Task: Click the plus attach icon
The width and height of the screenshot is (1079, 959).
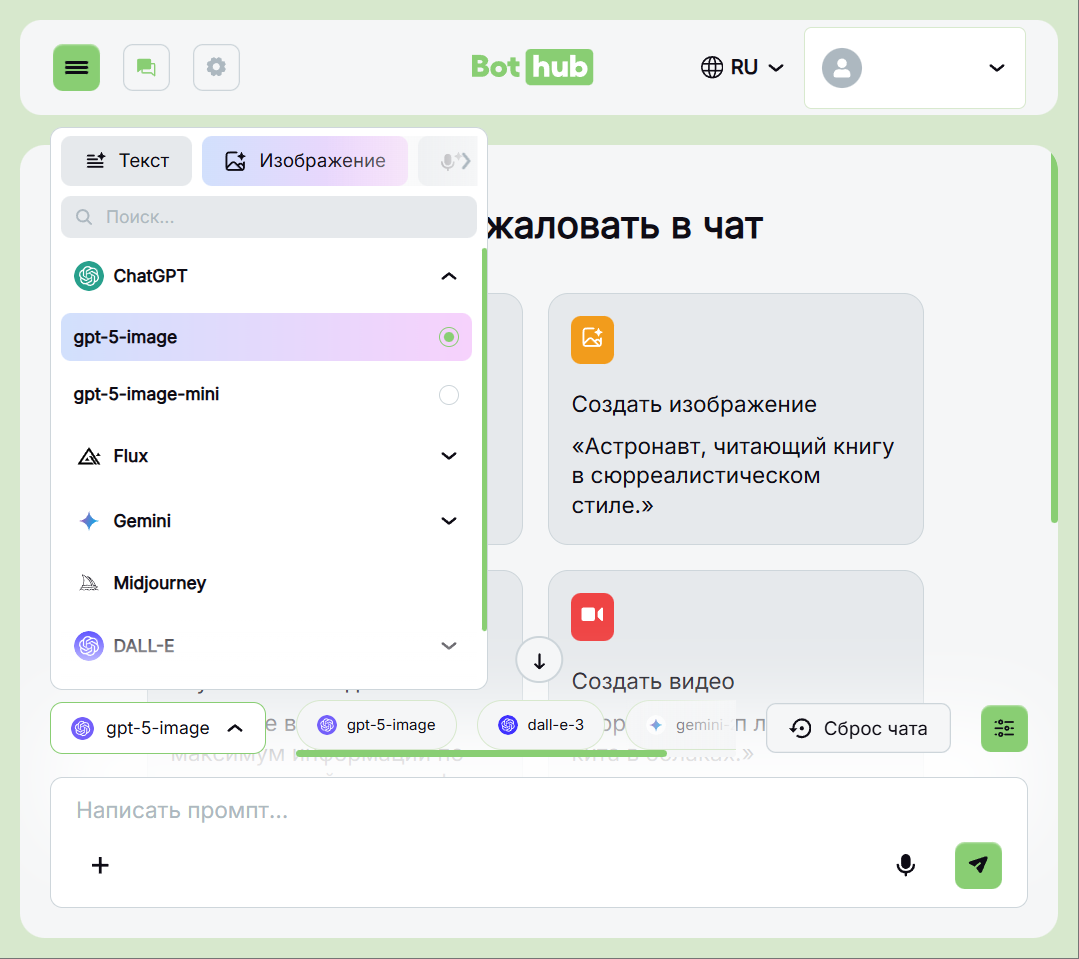Action: click(100, 865)
